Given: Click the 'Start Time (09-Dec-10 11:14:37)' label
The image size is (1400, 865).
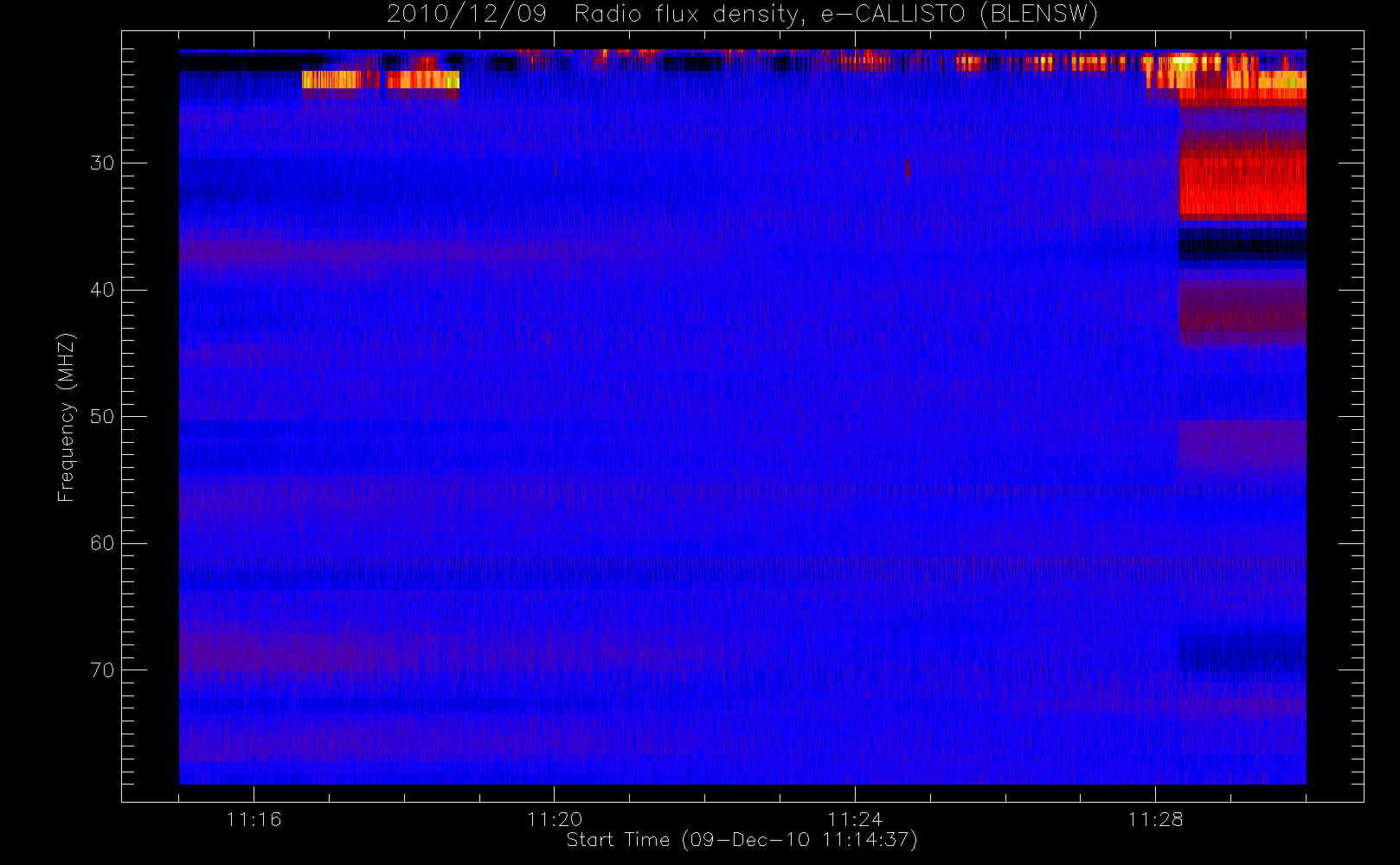Looking at the screenshot, I should (742, 840).
